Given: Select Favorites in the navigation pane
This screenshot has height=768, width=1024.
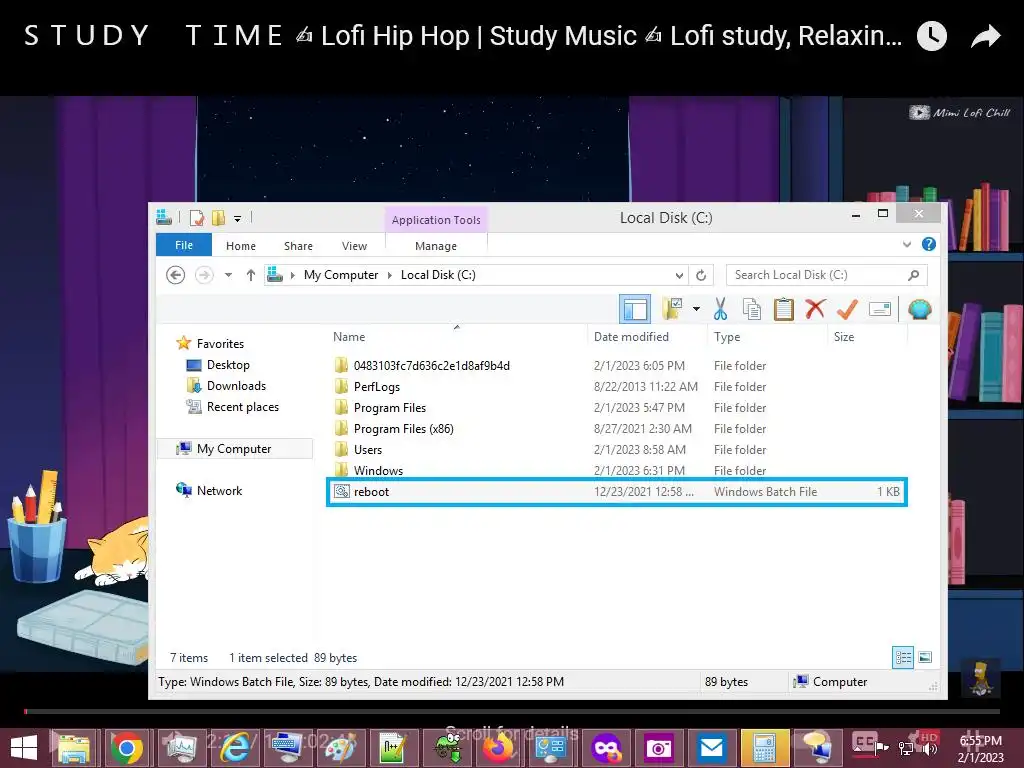Looking at the screenshot, I should [220, 344].
